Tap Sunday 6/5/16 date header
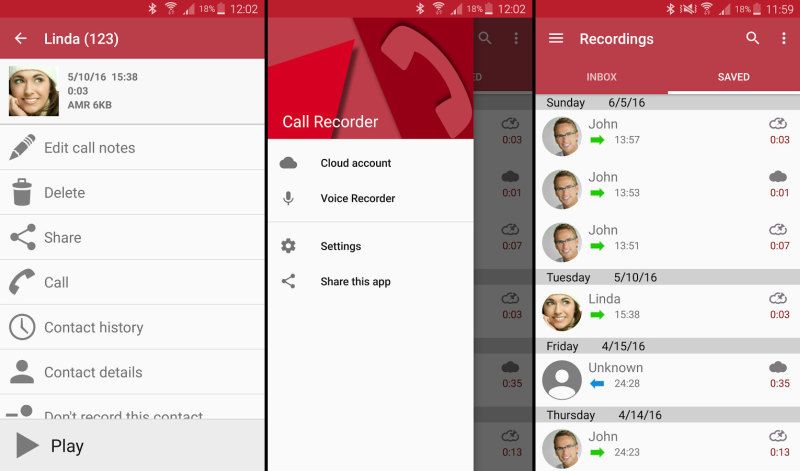Viewport: 800px width, 471px height. pos(668,103)
